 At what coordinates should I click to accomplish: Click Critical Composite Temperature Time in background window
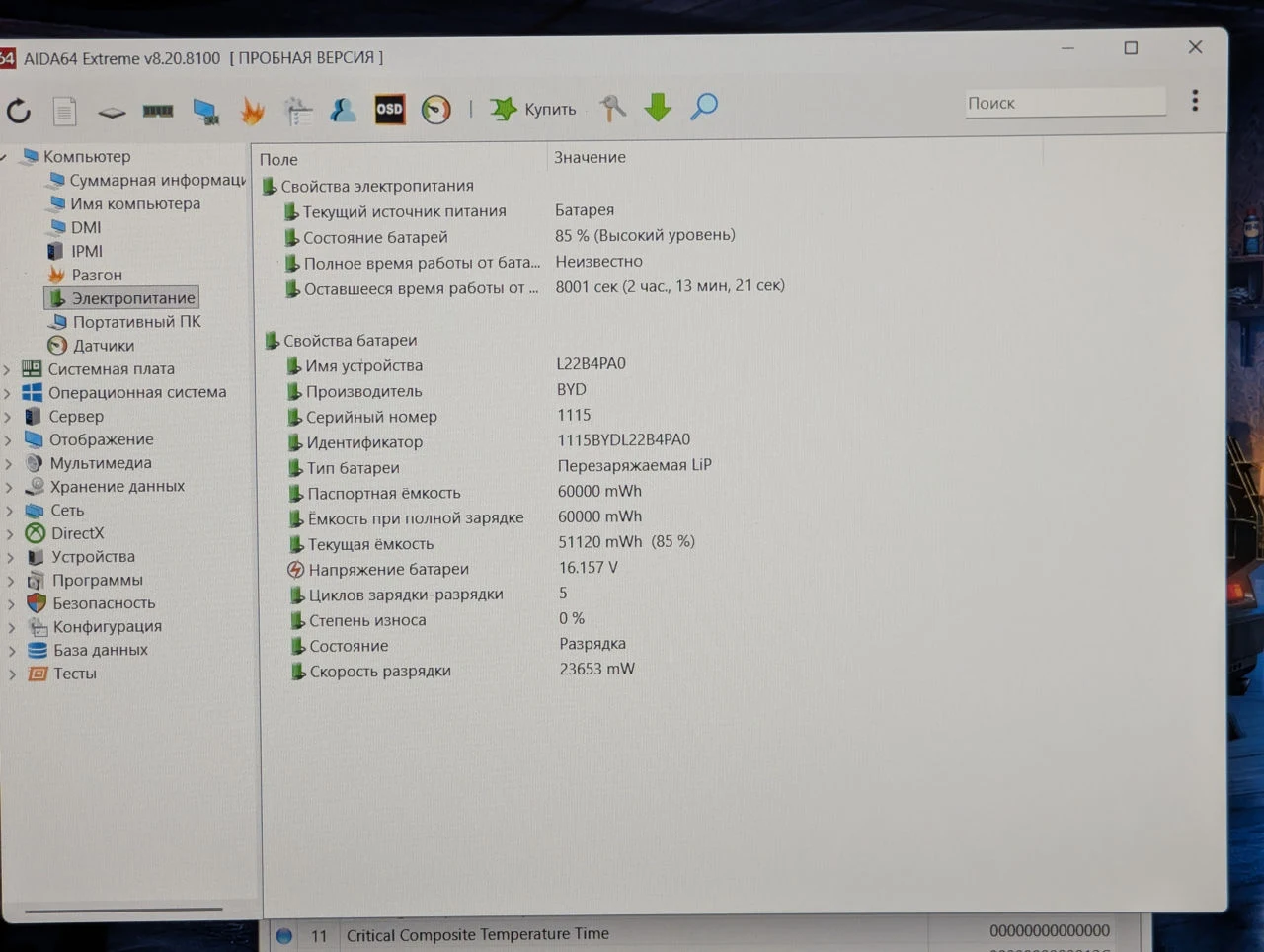477,934
